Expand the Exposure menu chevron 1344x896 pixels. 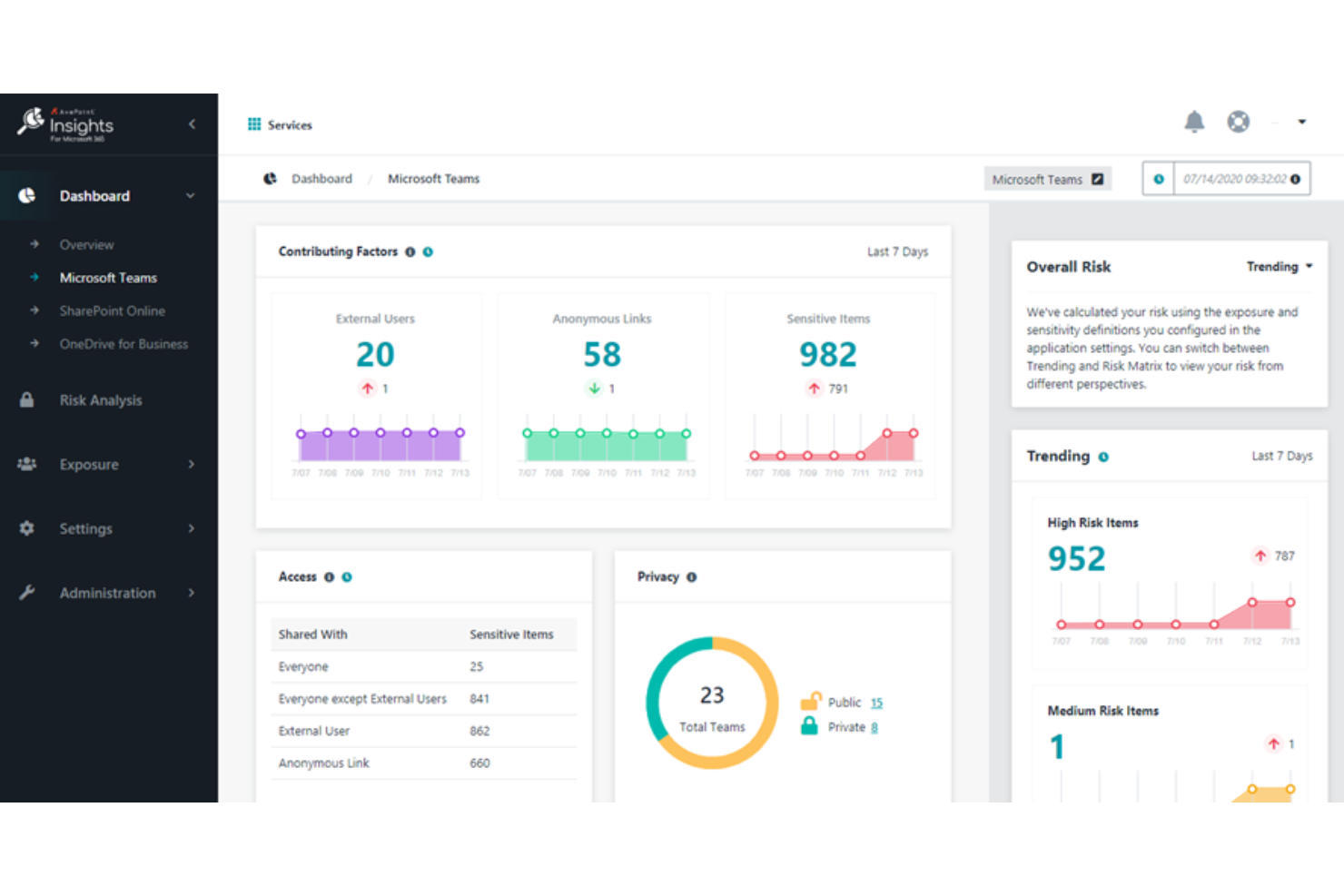pyautogui.click(x=192, y=464)
